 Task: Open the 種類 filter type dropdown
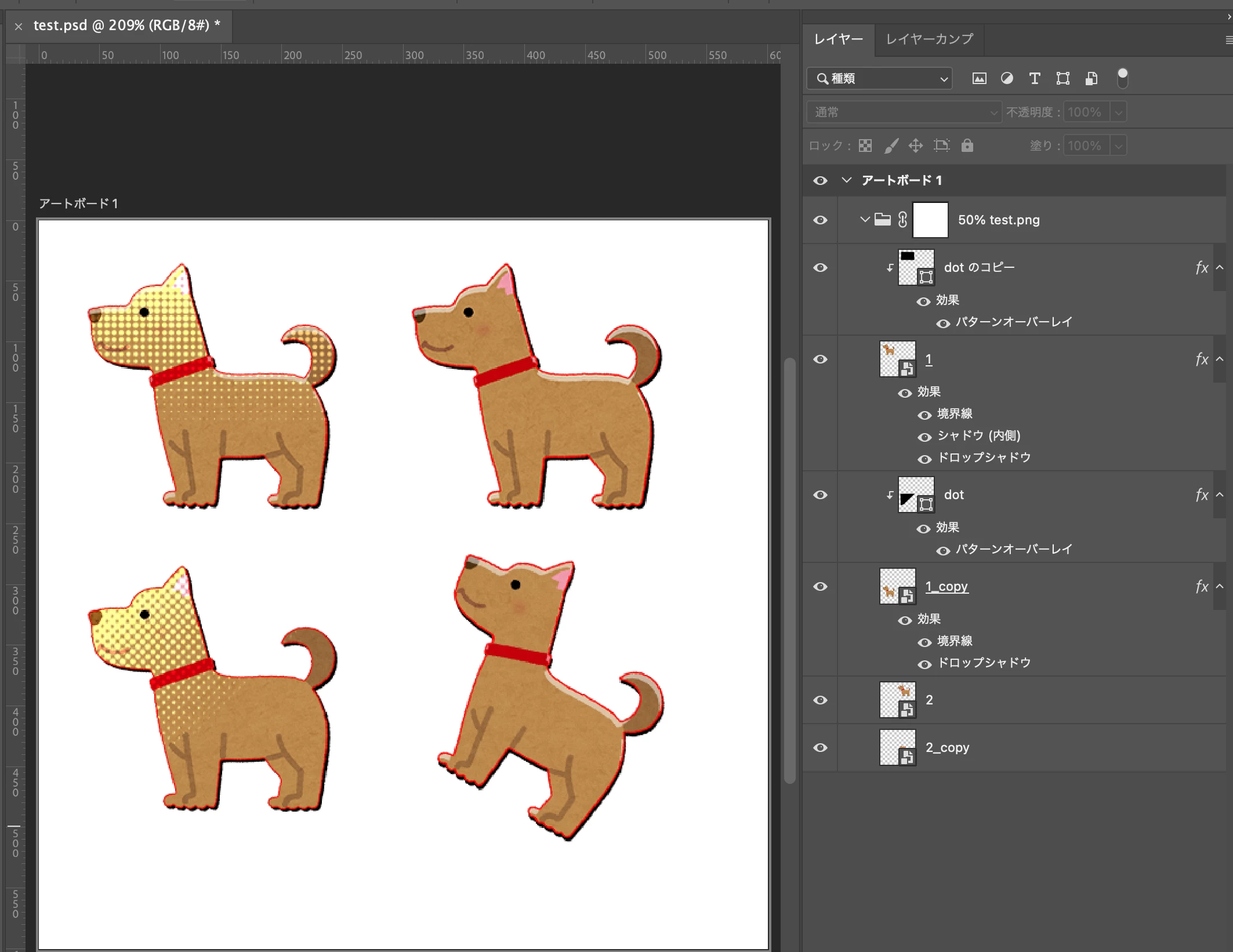tap(879, 78)
